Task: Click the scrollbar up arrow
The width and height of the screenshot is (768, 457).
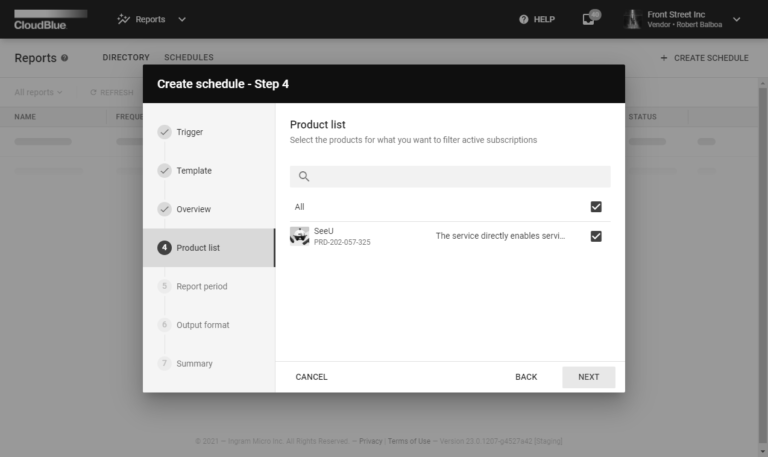Action: 762,83
